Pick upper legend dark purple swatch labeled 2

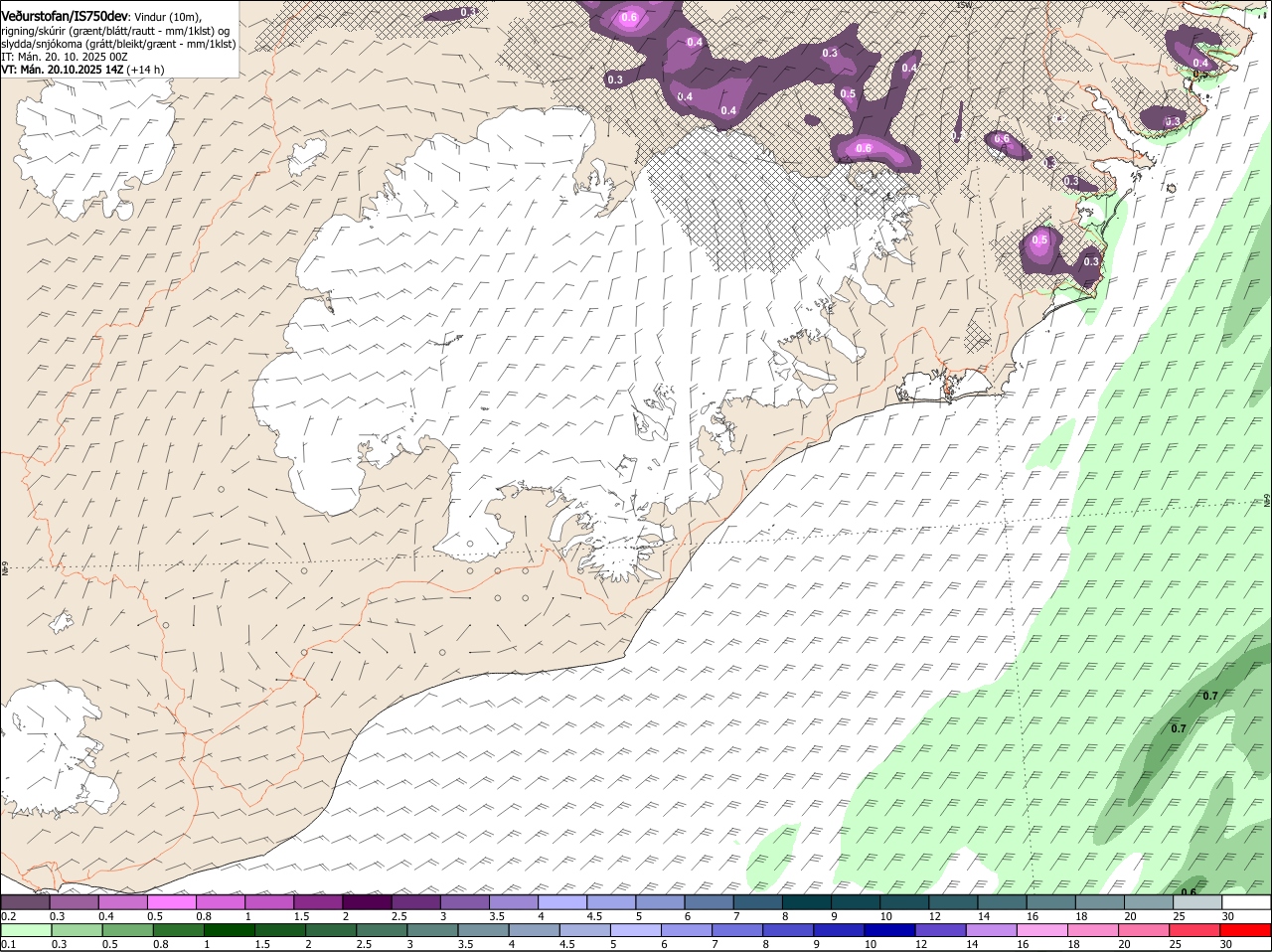[367, 902]
